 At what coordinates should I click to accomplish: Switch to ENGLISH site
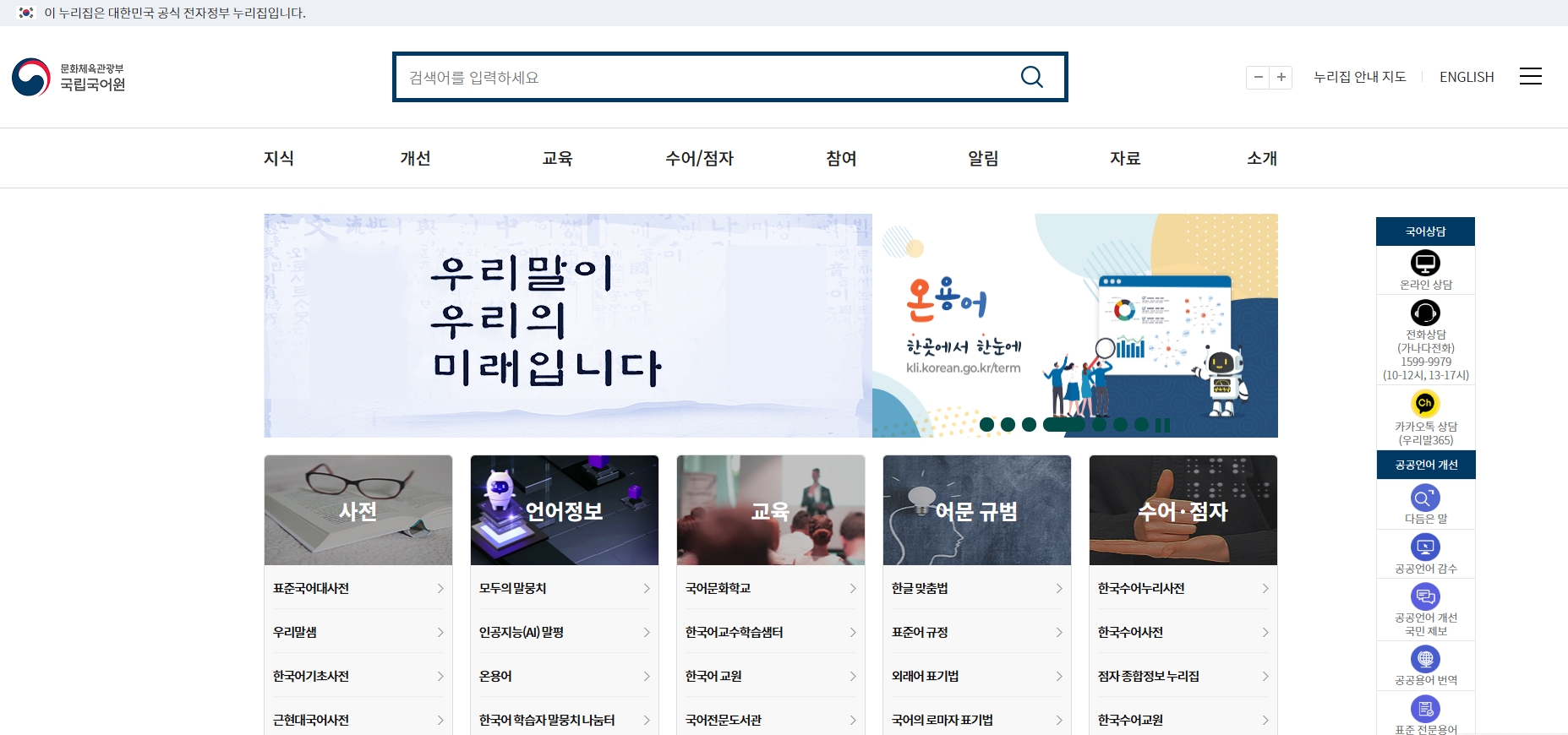1467,77
